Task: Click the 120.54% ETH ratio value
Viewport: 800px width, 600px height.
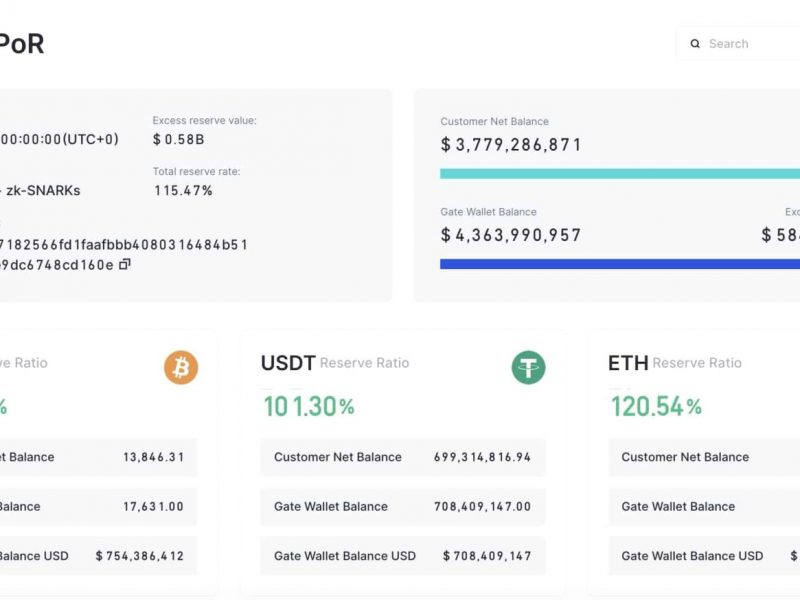Action: pyautogui.click(x=656, y=406)
